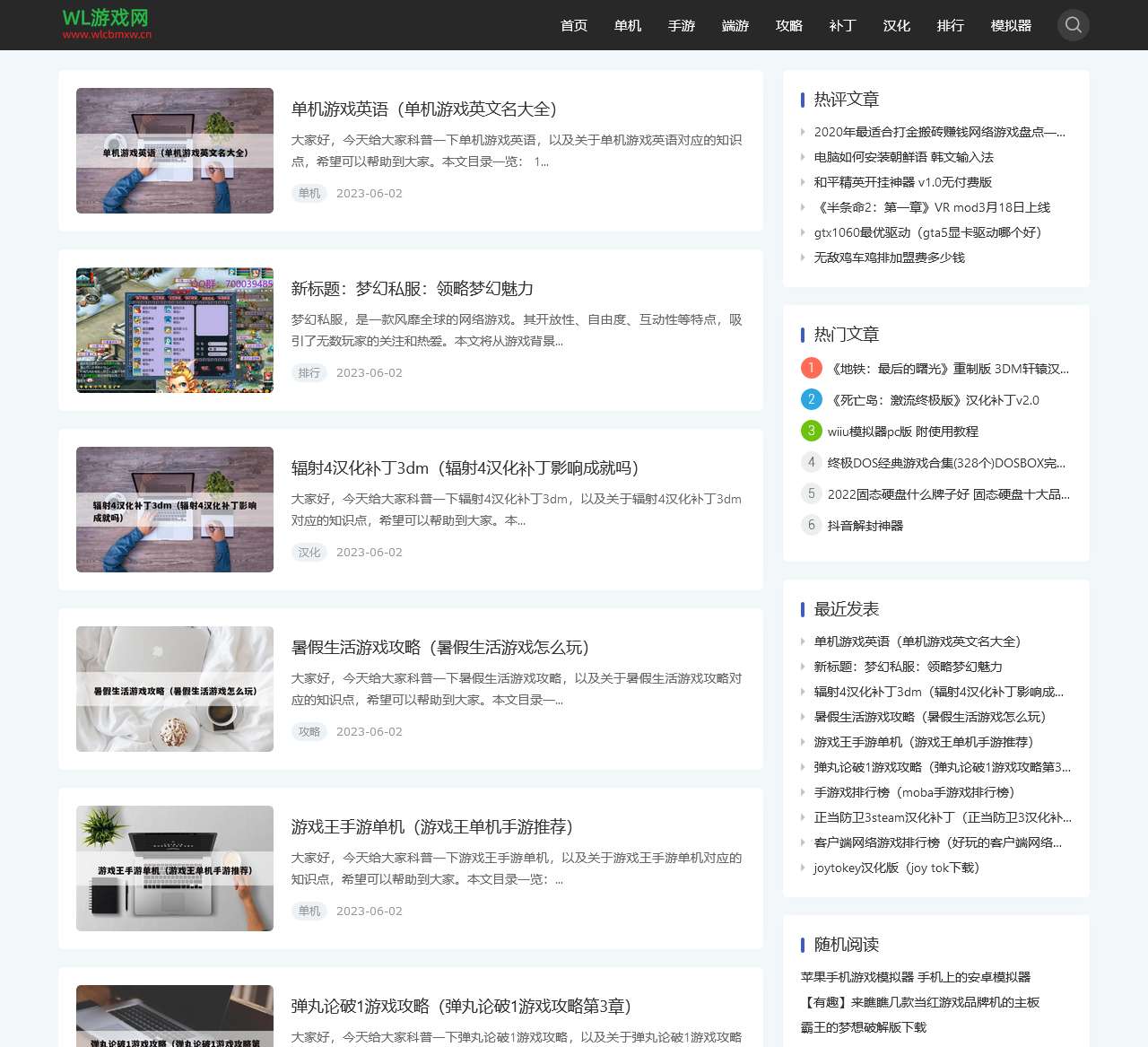Open hot comment link 电脑如何安装朝鲜语 韩文输入法

pos(903,157)
